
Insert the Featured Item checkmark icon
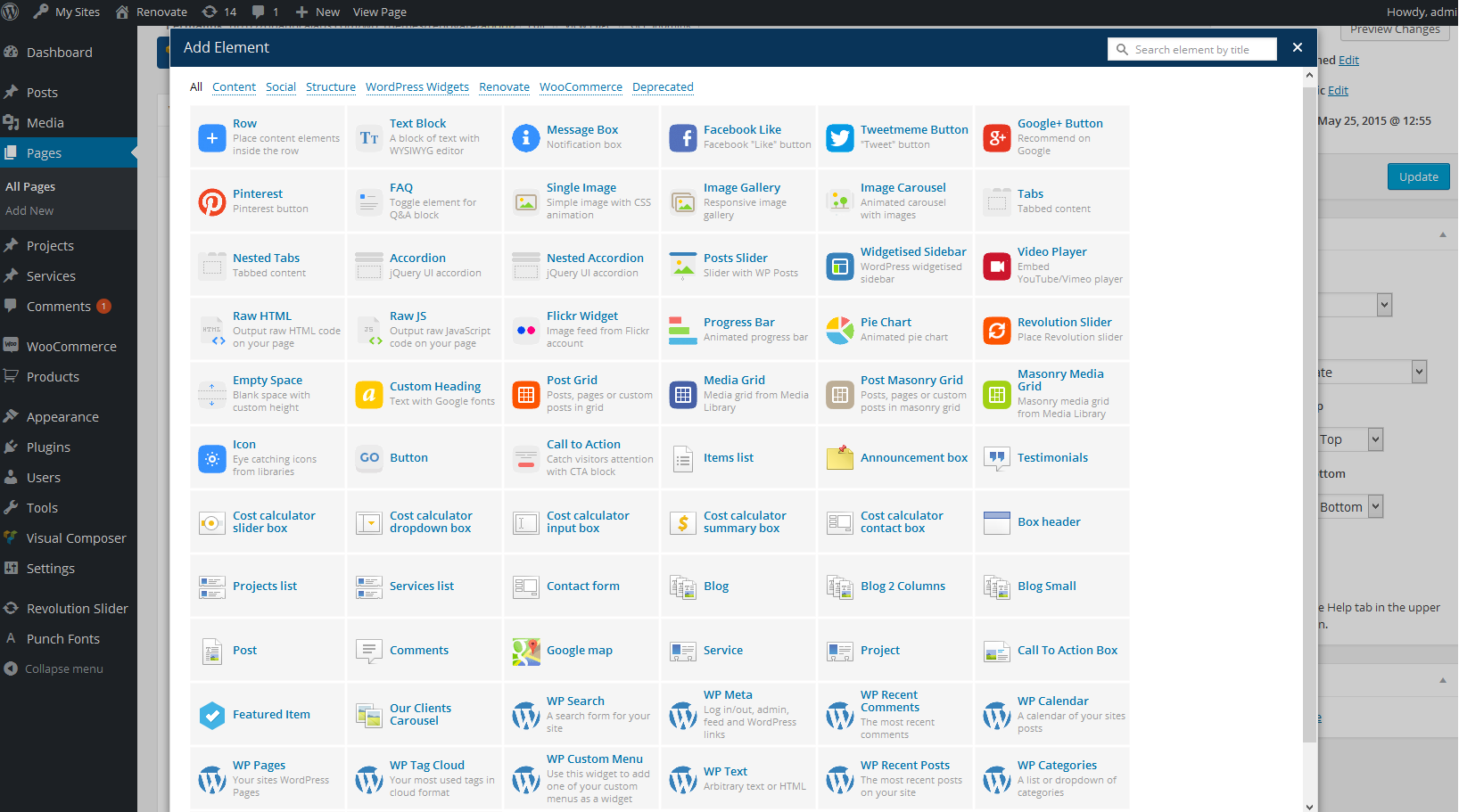point(211,716)
